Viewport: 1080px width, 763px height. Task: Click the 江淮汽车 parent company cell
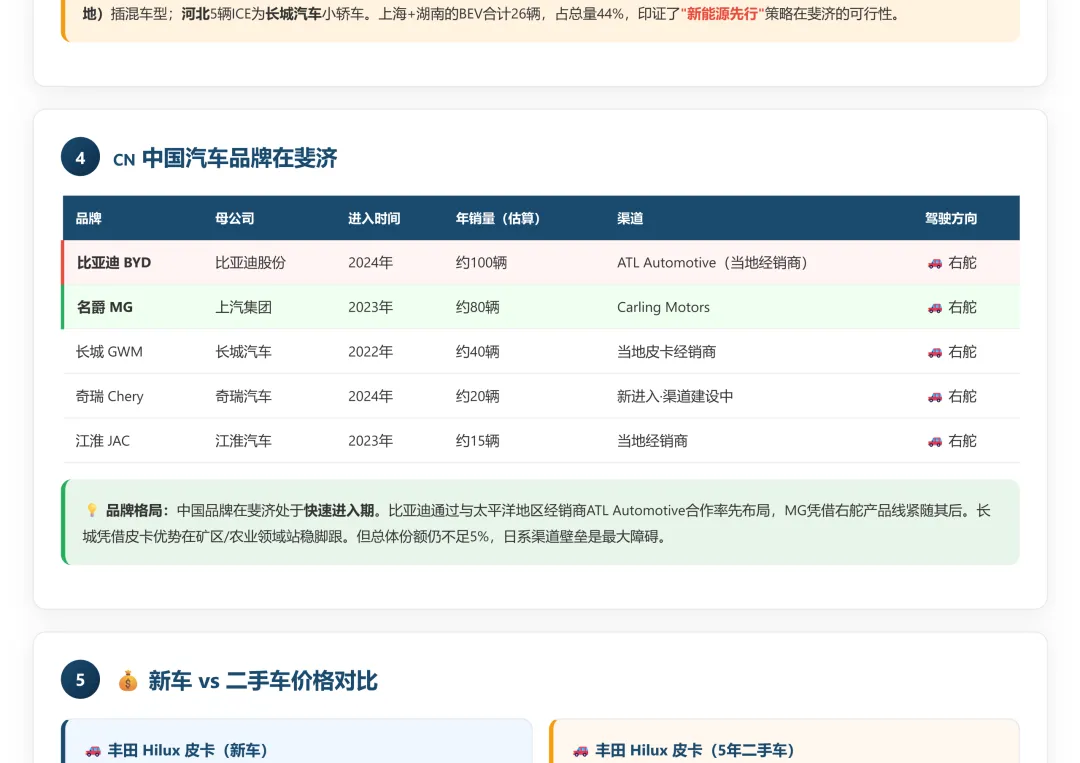(243, 441)
